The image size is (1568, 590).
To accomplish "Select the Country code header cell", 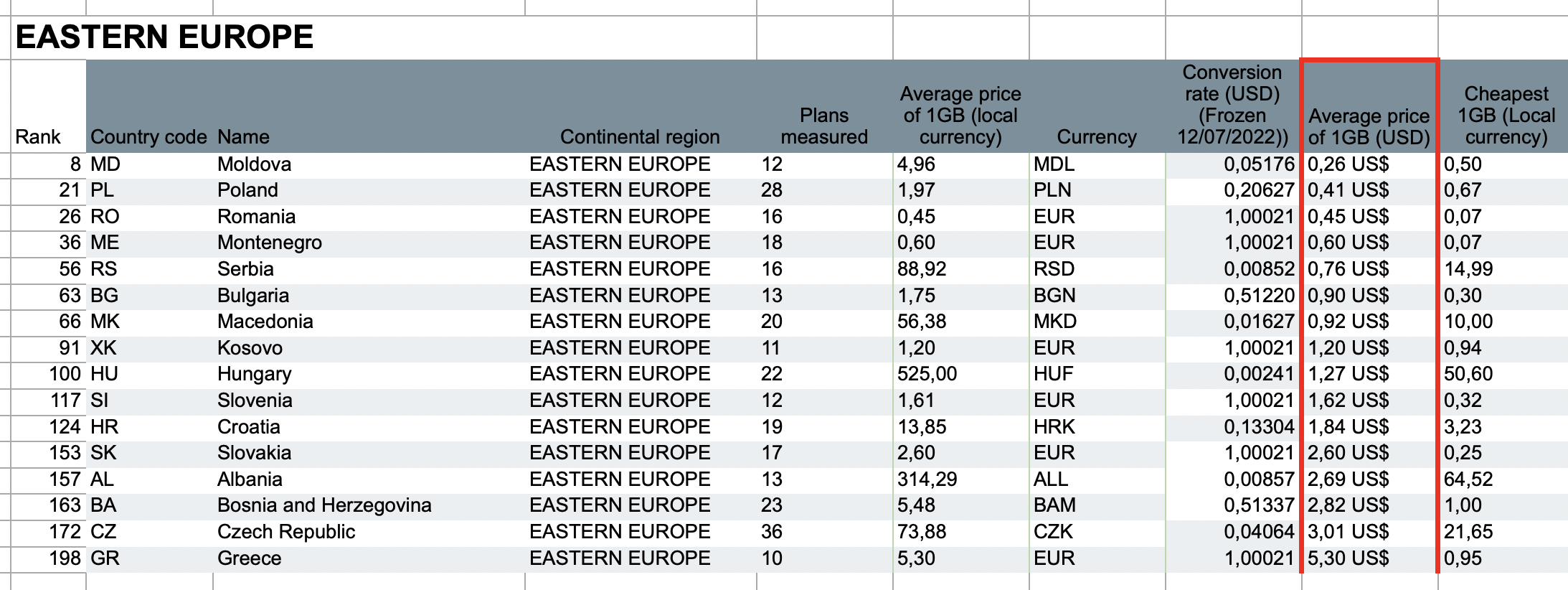I will click(x=149, y=106).
